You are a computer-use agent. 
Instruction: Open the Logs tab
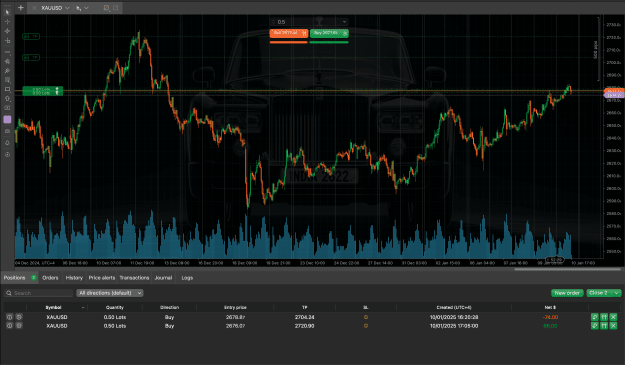[187, 278]
